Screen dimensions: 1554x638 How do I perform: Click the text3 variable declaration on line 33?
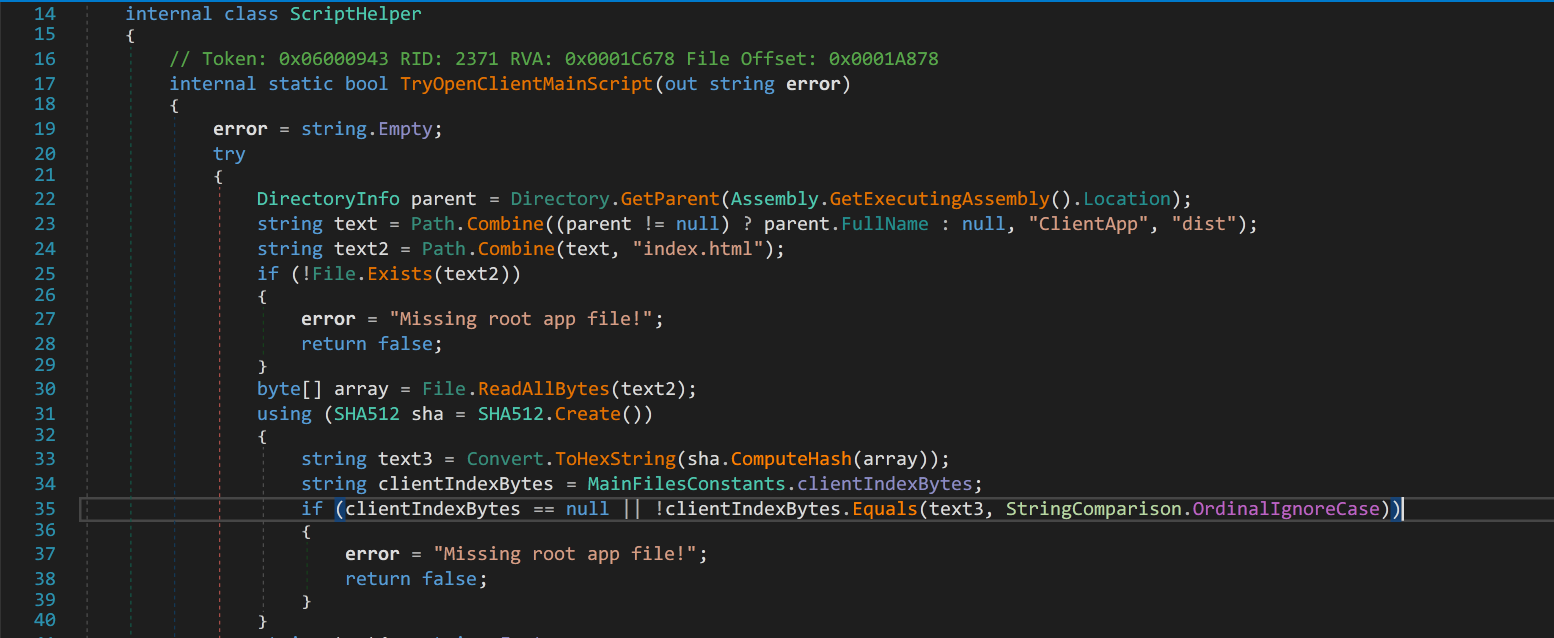[405, 459]
